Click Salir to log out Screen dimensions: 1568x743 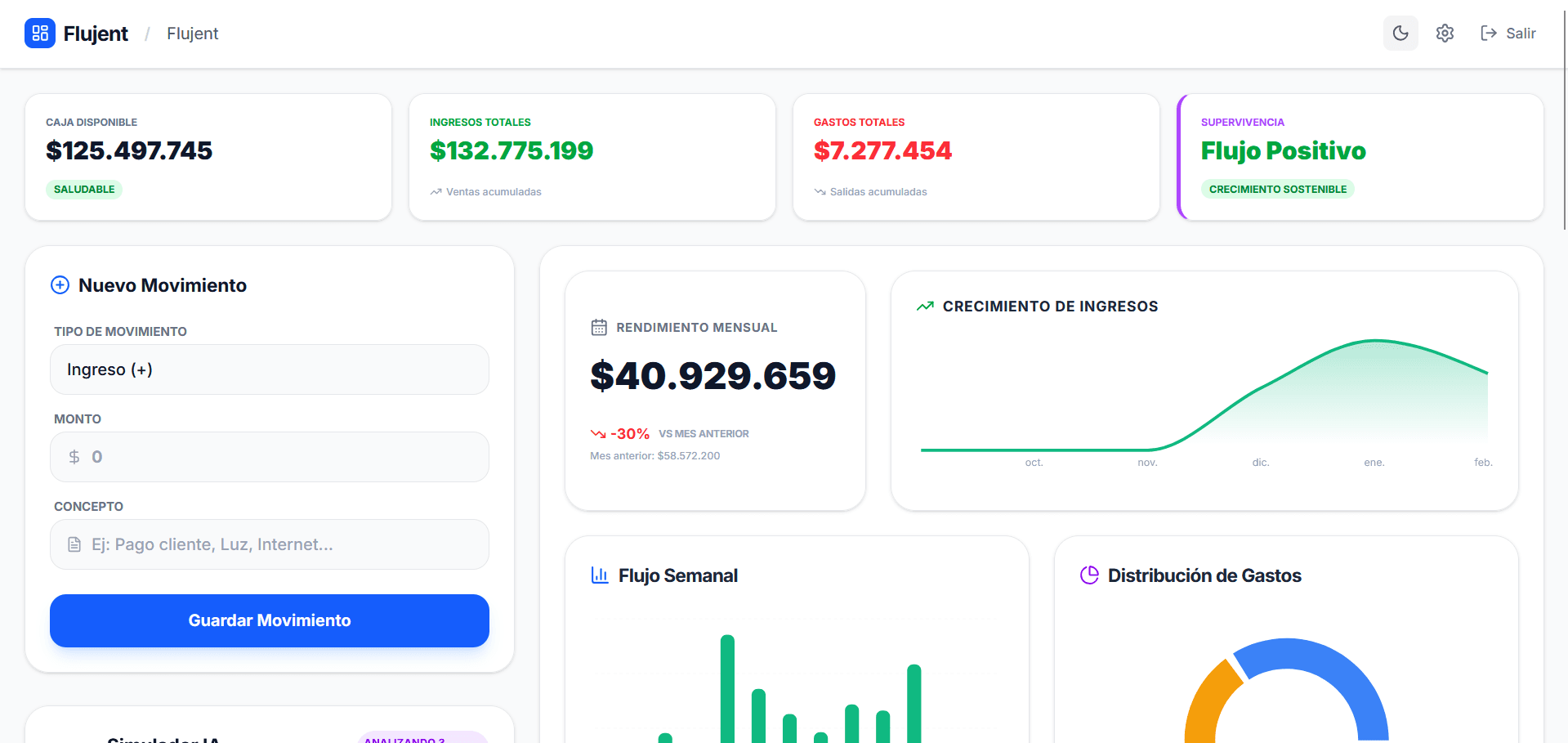click(x=1521, y=33)
